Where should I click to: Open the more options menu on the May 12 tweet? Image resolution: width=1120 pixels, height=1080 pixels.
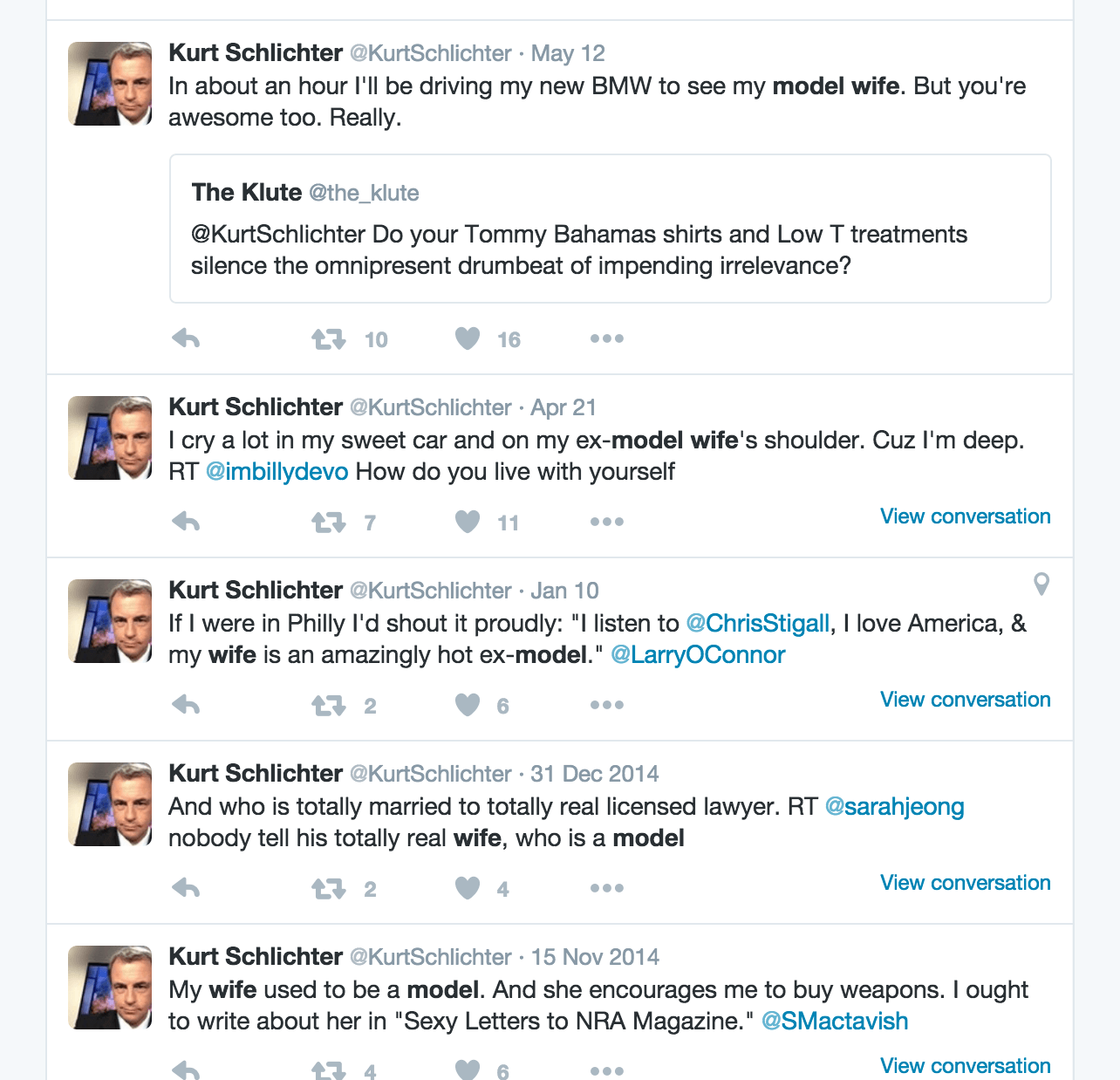pos(607,339)
